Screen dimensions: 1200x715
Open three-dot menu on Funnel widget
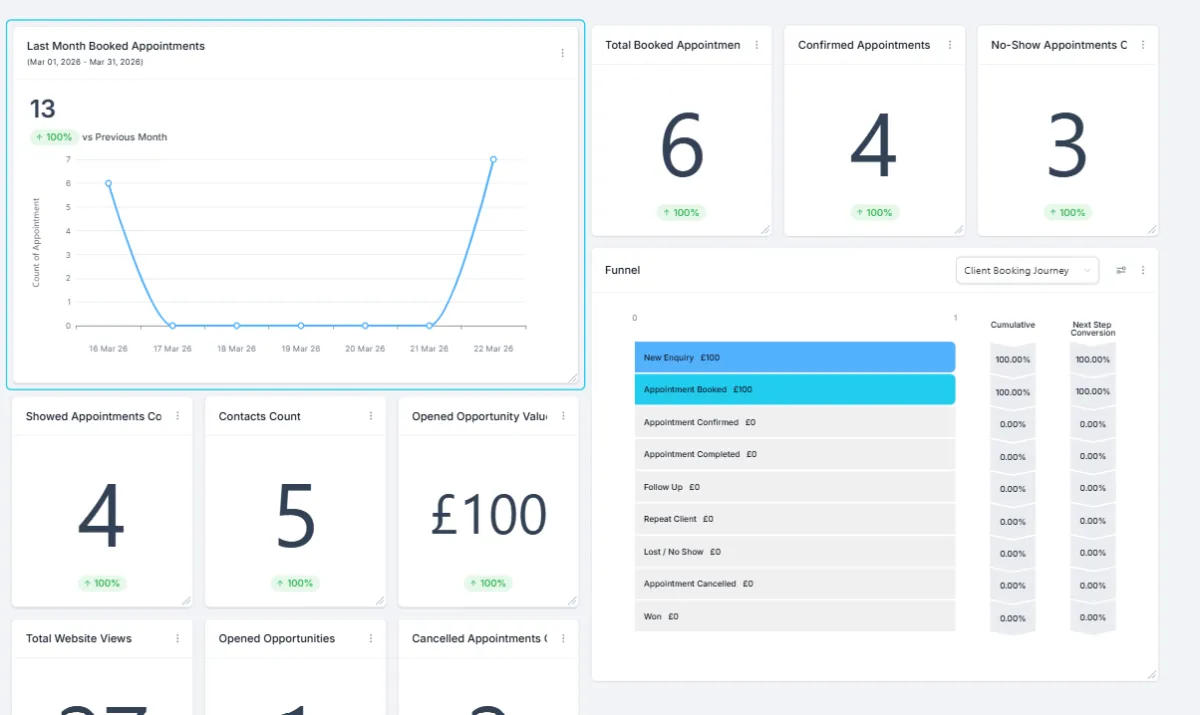pyautogui.click(x=1142, y=270)
